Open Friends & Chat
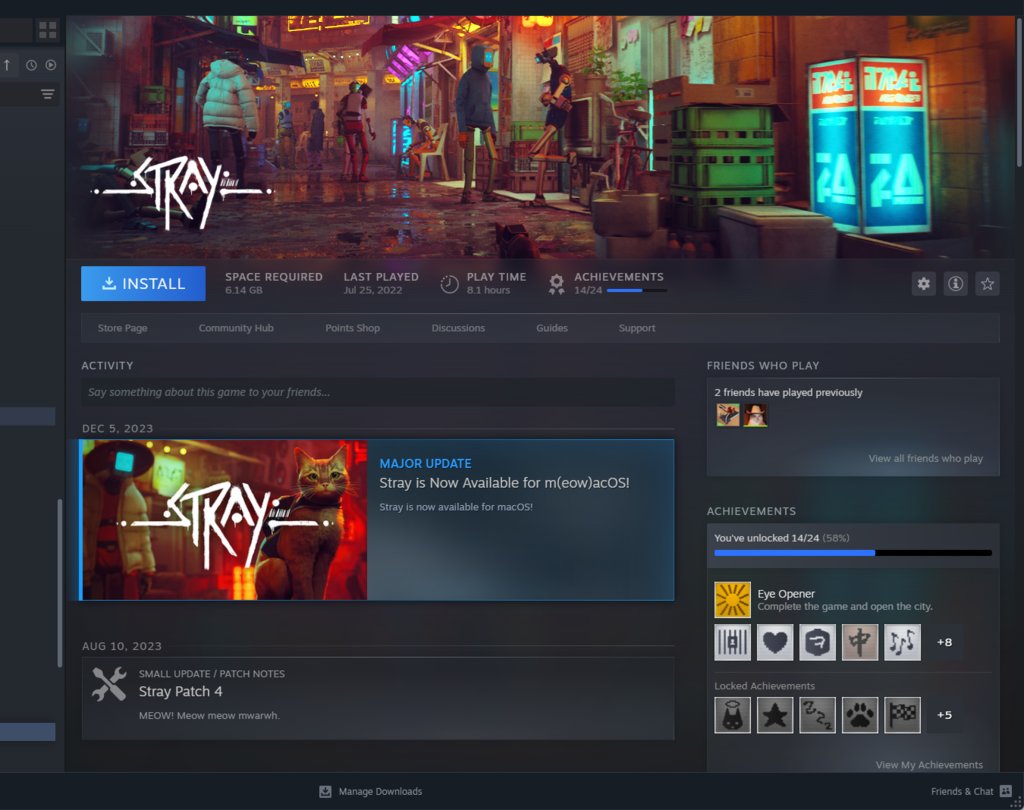This screenshot has width=1024, height=810. coord(962,792)
